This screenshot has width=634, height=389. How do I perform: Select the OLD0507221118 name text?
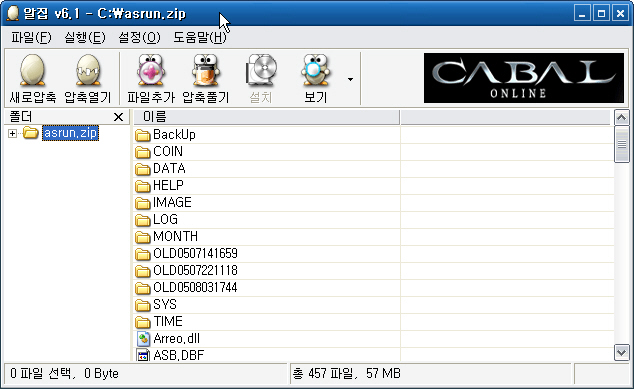click(x=195, y=270)
